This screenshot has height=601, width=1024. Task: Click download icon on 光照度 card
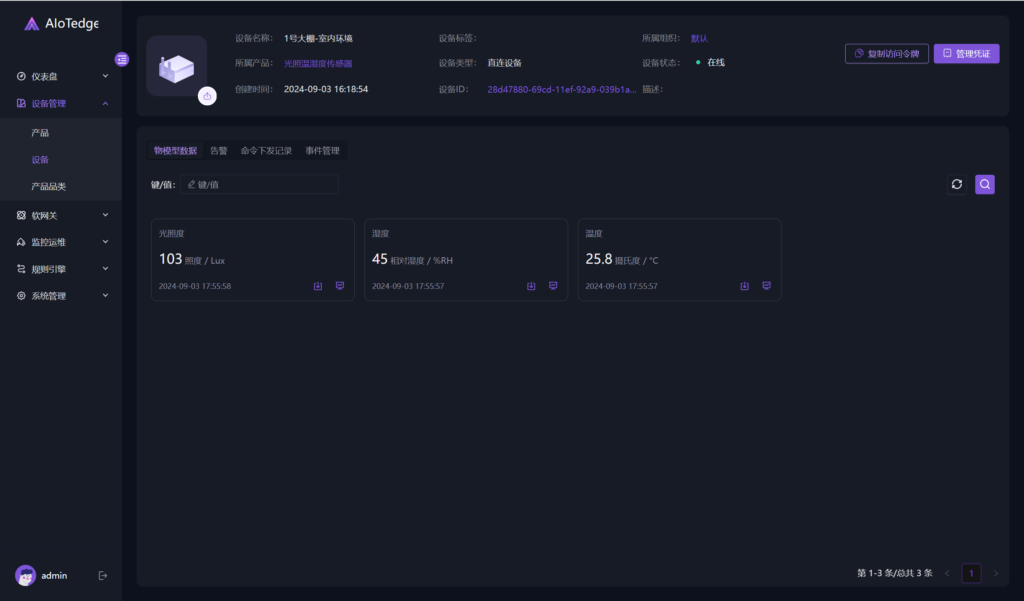318,286
